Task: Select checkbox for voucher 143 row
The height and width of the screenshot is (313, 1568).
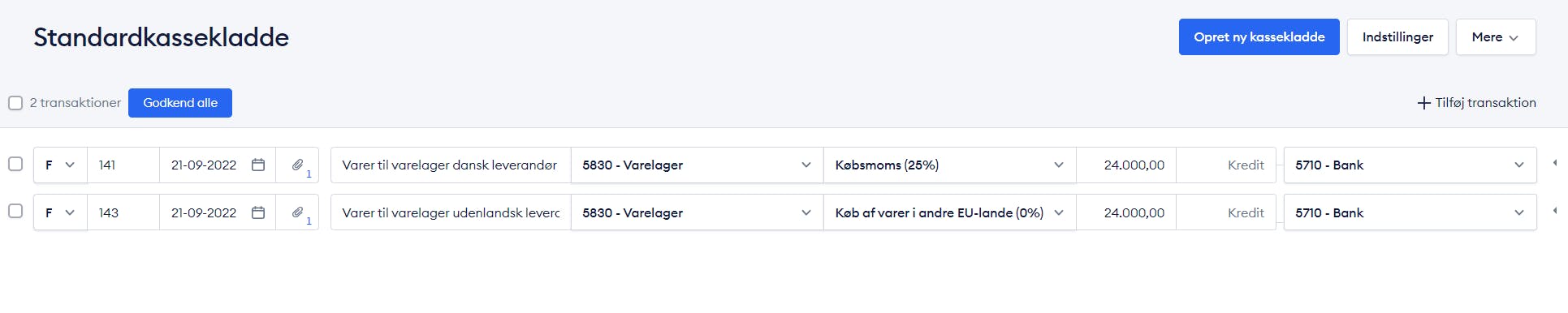Action: (x=15, y=211)
